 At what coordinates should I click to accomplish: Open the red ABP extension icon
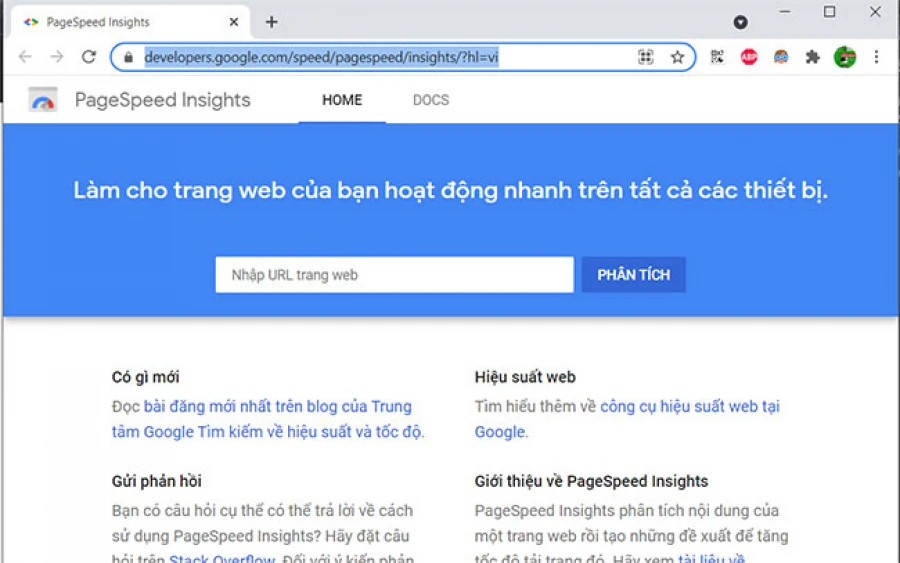coord(749,57)
